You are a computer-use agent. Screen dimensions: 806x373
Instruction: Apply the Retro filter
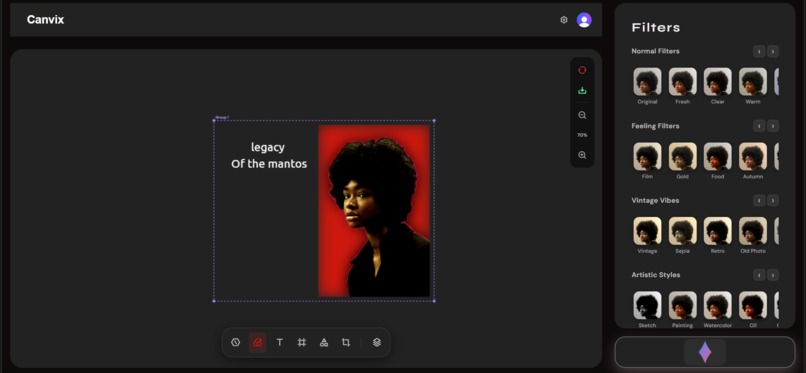(718, 231)
